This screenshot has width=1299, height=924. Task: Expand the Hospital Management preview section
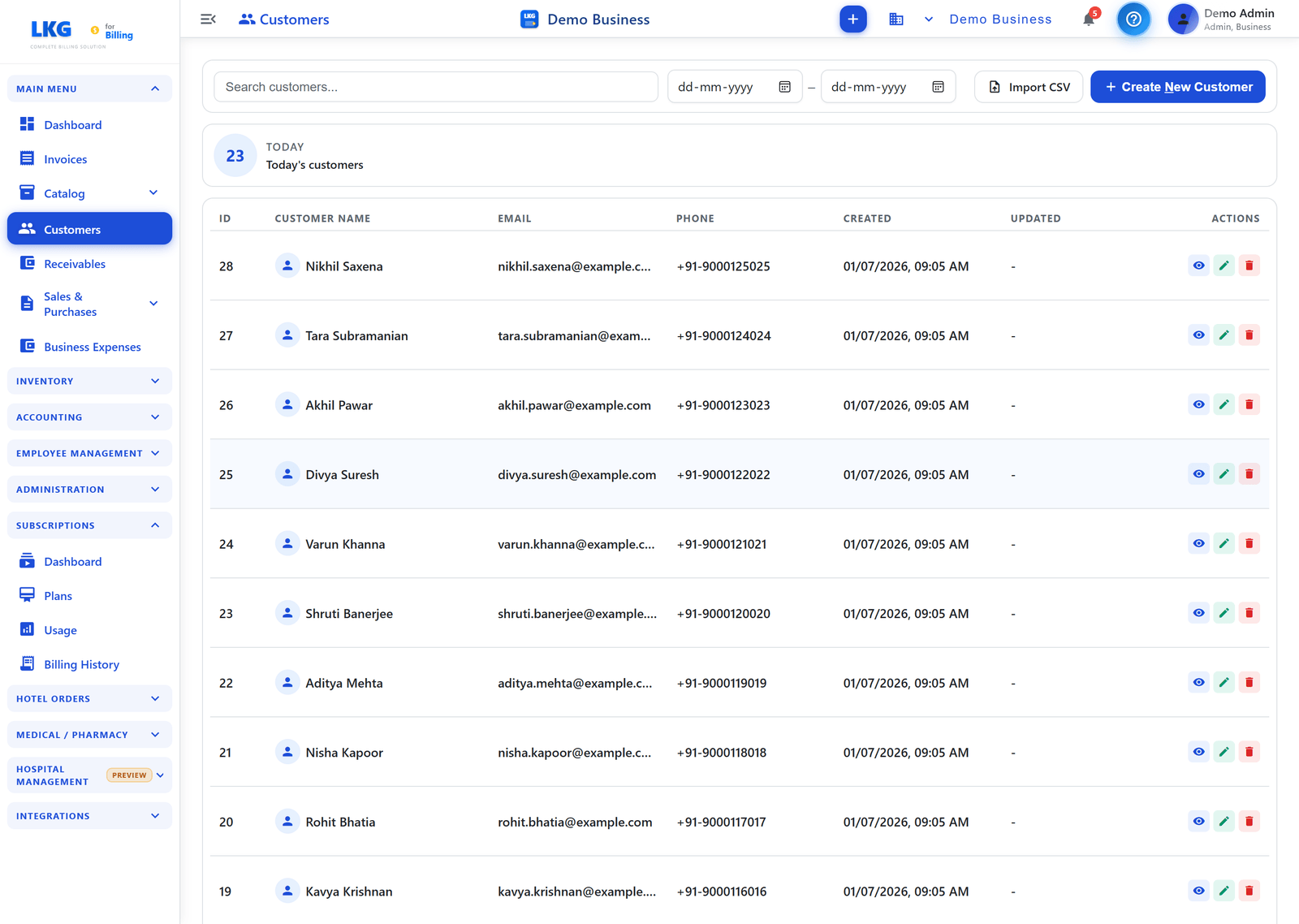pyautogui.click(x=89, y=775)
